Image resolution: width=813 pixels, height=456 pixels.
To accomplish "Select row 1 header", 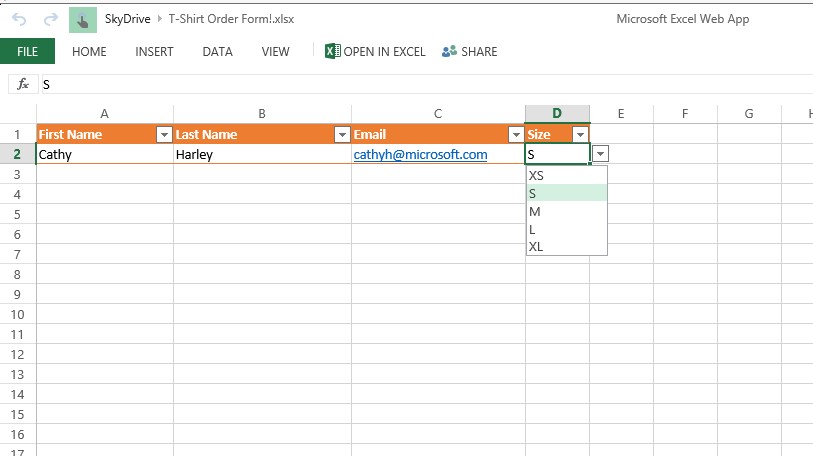I will (18, 134).
